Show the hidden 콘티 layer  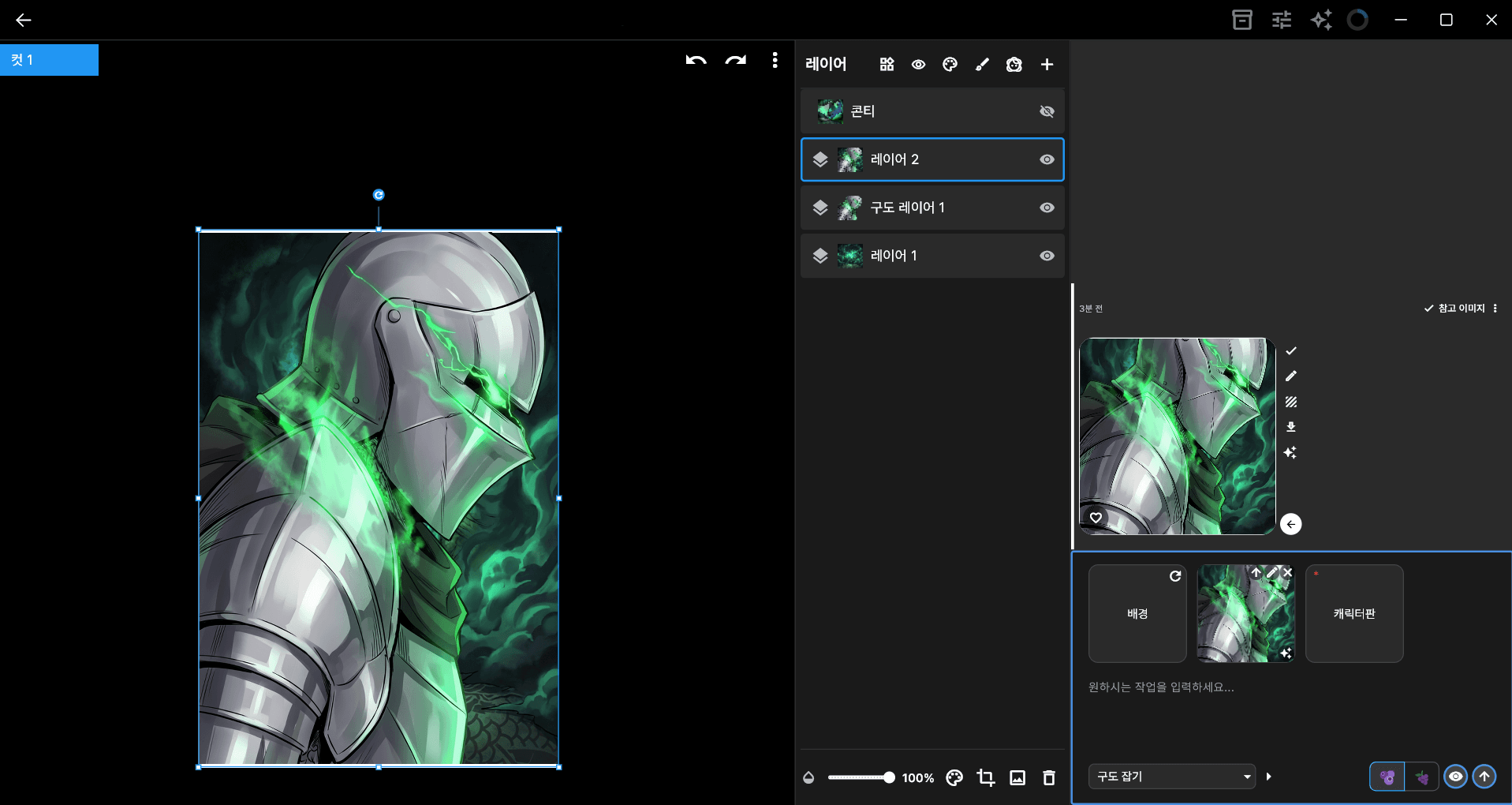pyautogui.click(x=1047, y=111)
